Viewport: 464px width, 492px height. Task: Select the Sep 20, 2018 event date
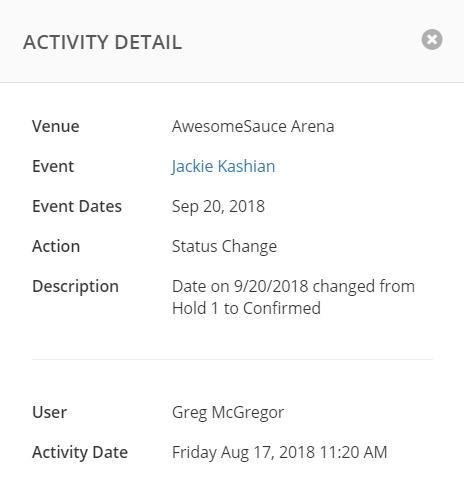pyautogui.click(x=218, y=207)
